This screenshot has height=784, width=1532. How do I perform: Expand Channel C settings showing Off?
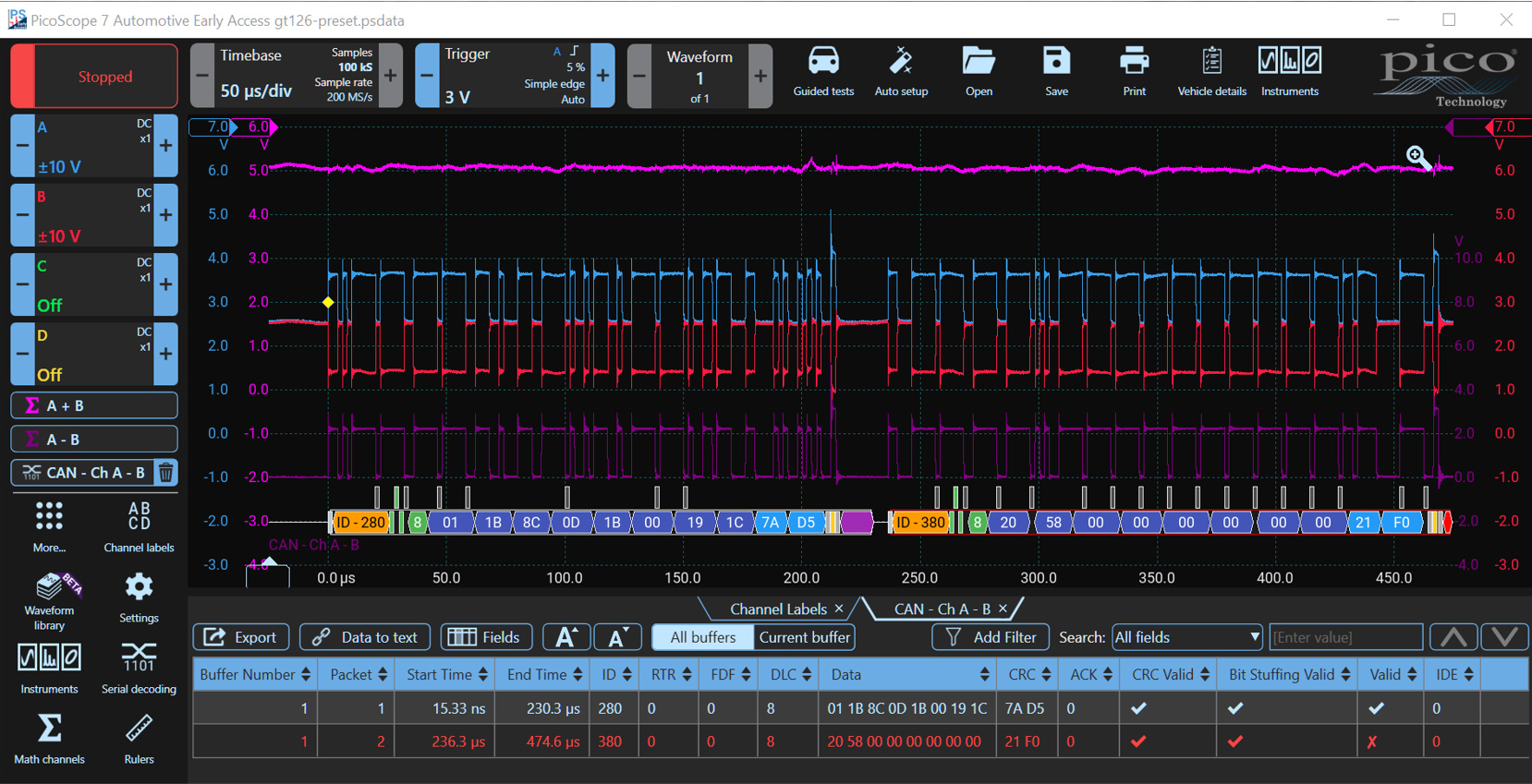[x=92, y=284]
